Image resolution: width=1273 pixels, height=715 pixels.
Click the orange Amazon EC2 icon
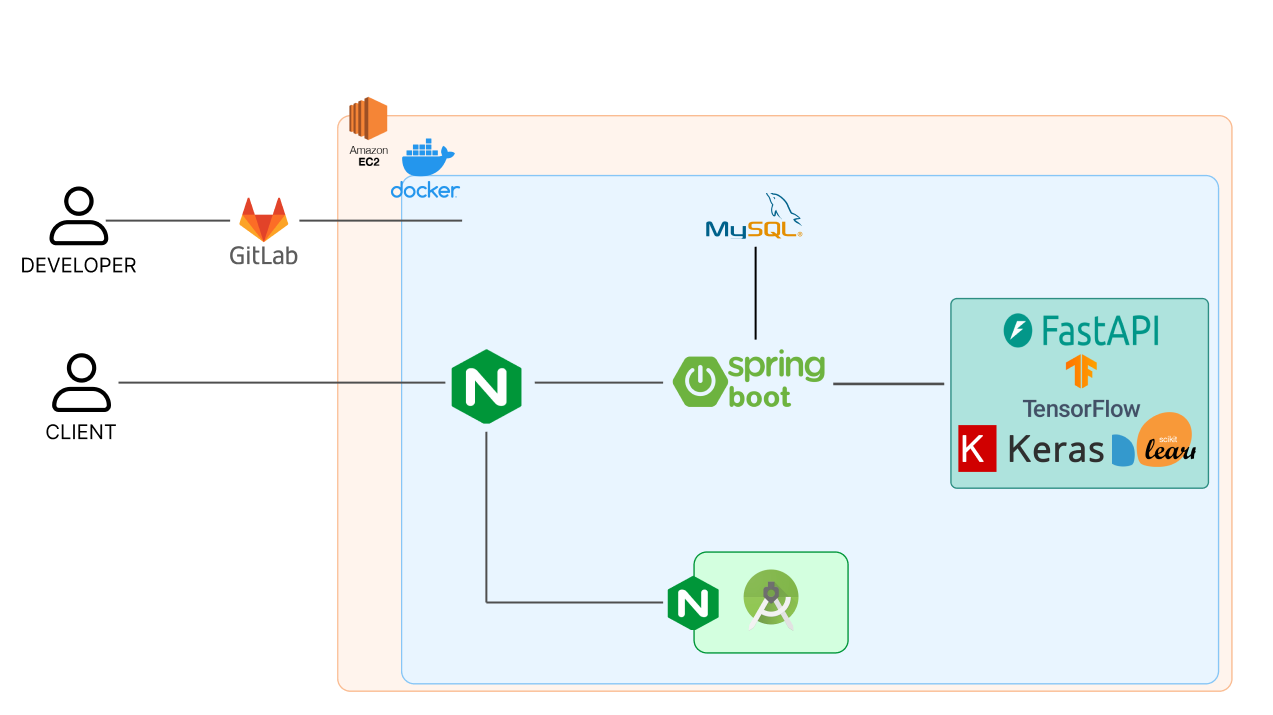click(368, 119)
